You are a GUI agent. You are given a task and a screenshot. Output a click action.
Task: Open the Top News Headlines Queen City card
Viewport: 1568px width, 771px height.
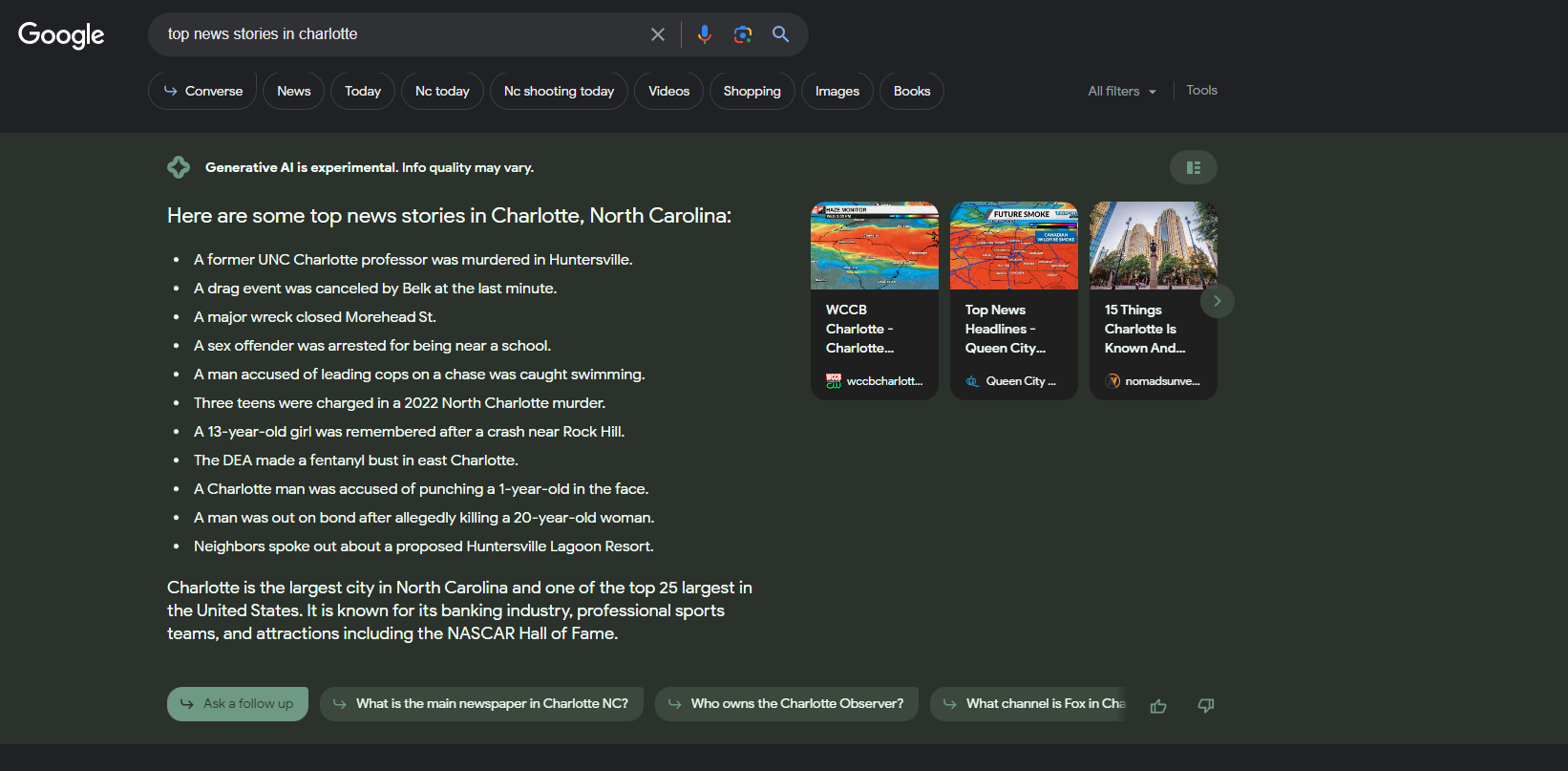click(x=1014, y=301)
